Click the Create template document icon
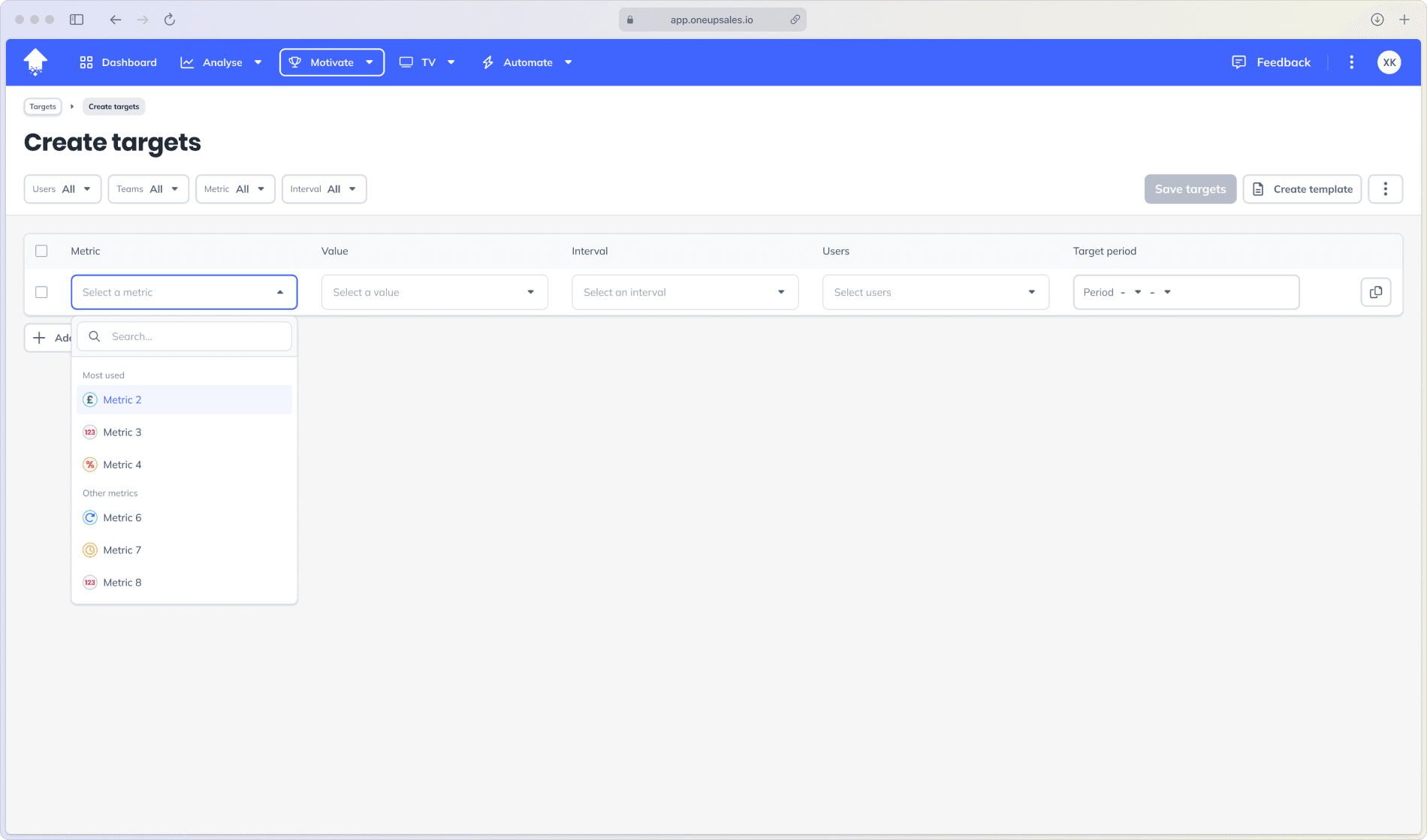The height and width of the screenshot is (840, 1427). click(1258, 189)
